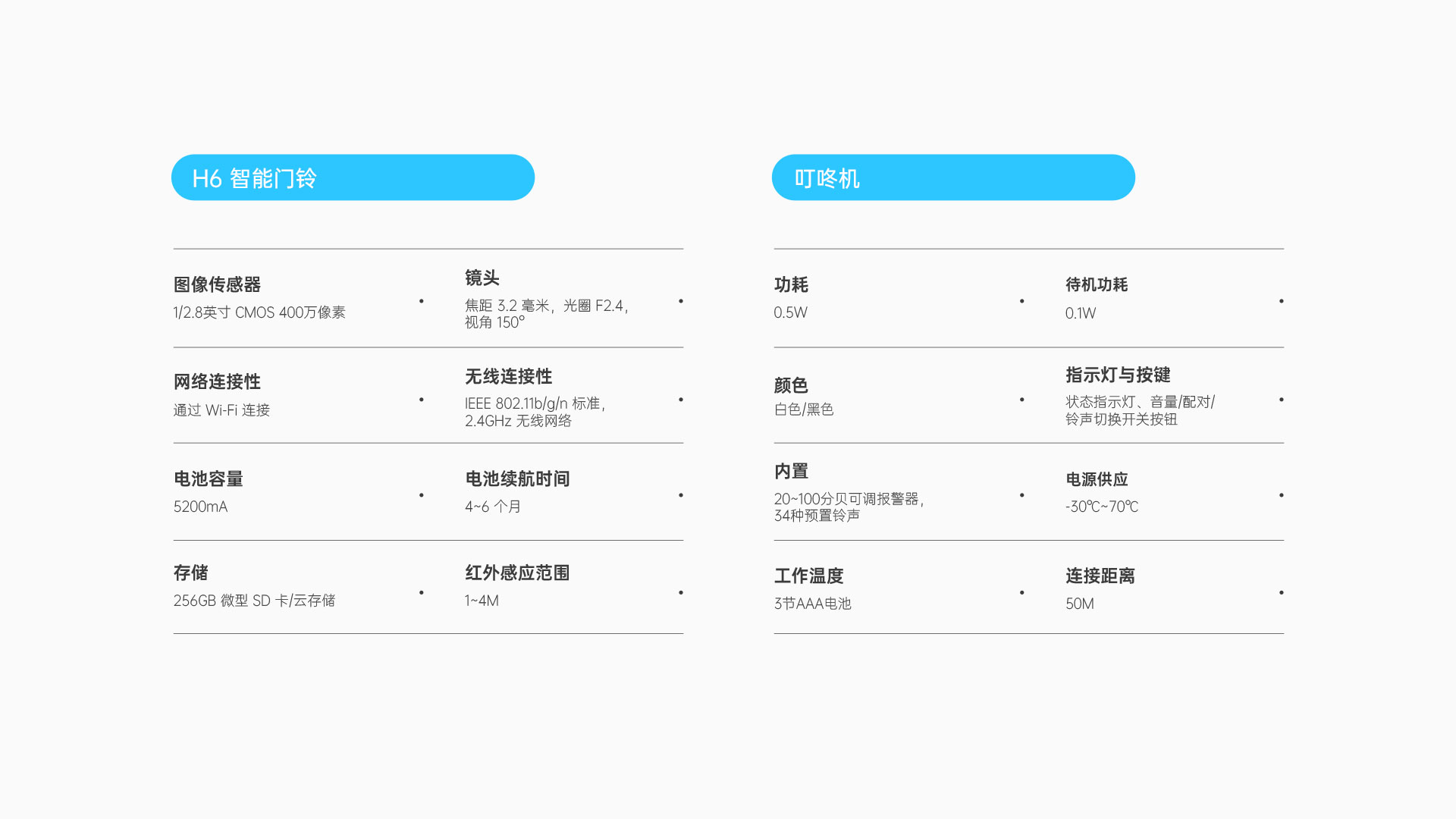Click the text 20~100分贝可调报警器
This screenshot has height=819, width=1456.
click(846, 499)
